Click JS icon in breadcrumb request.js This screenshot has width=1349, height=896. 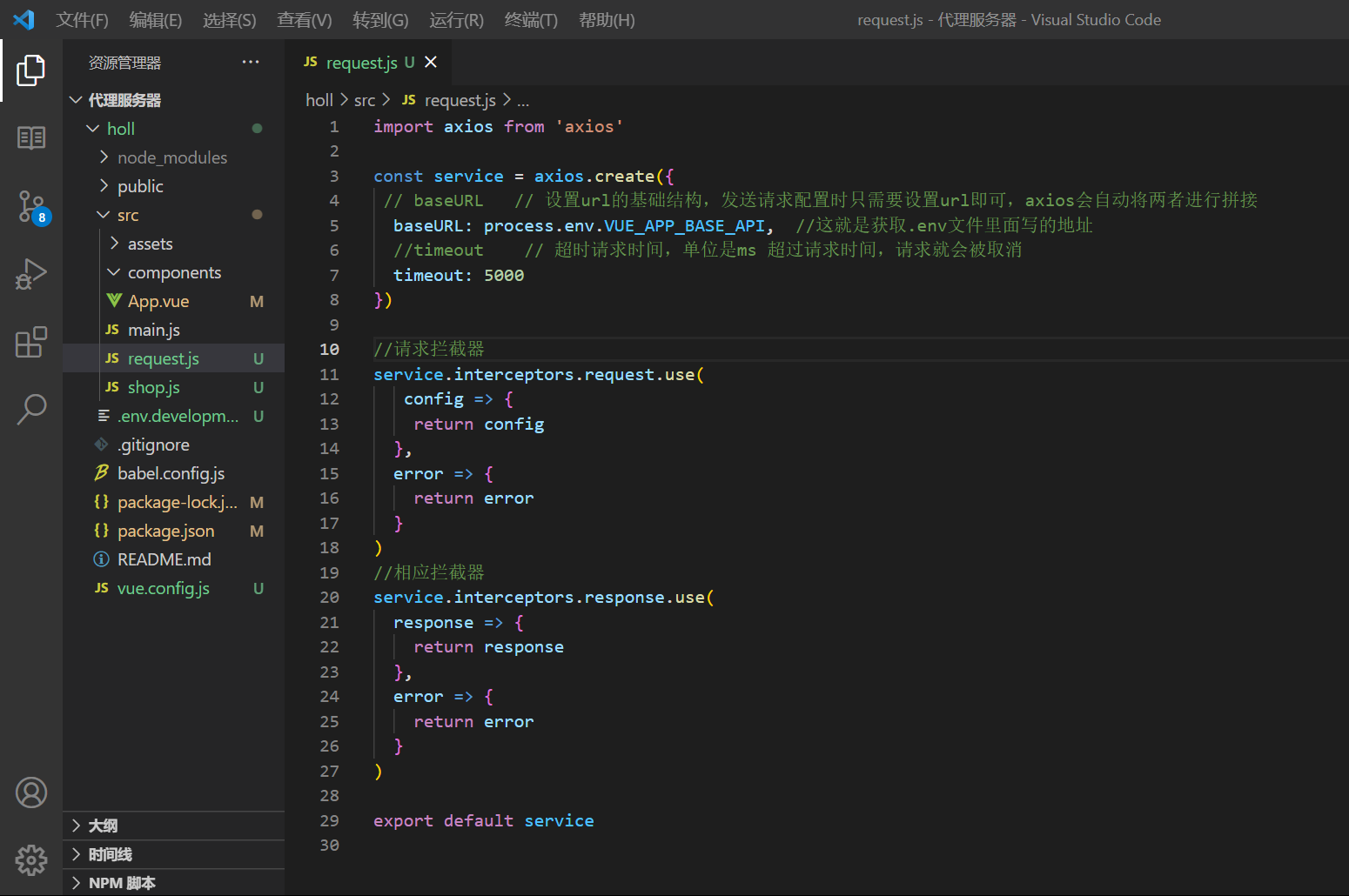(x=409, y=100)
